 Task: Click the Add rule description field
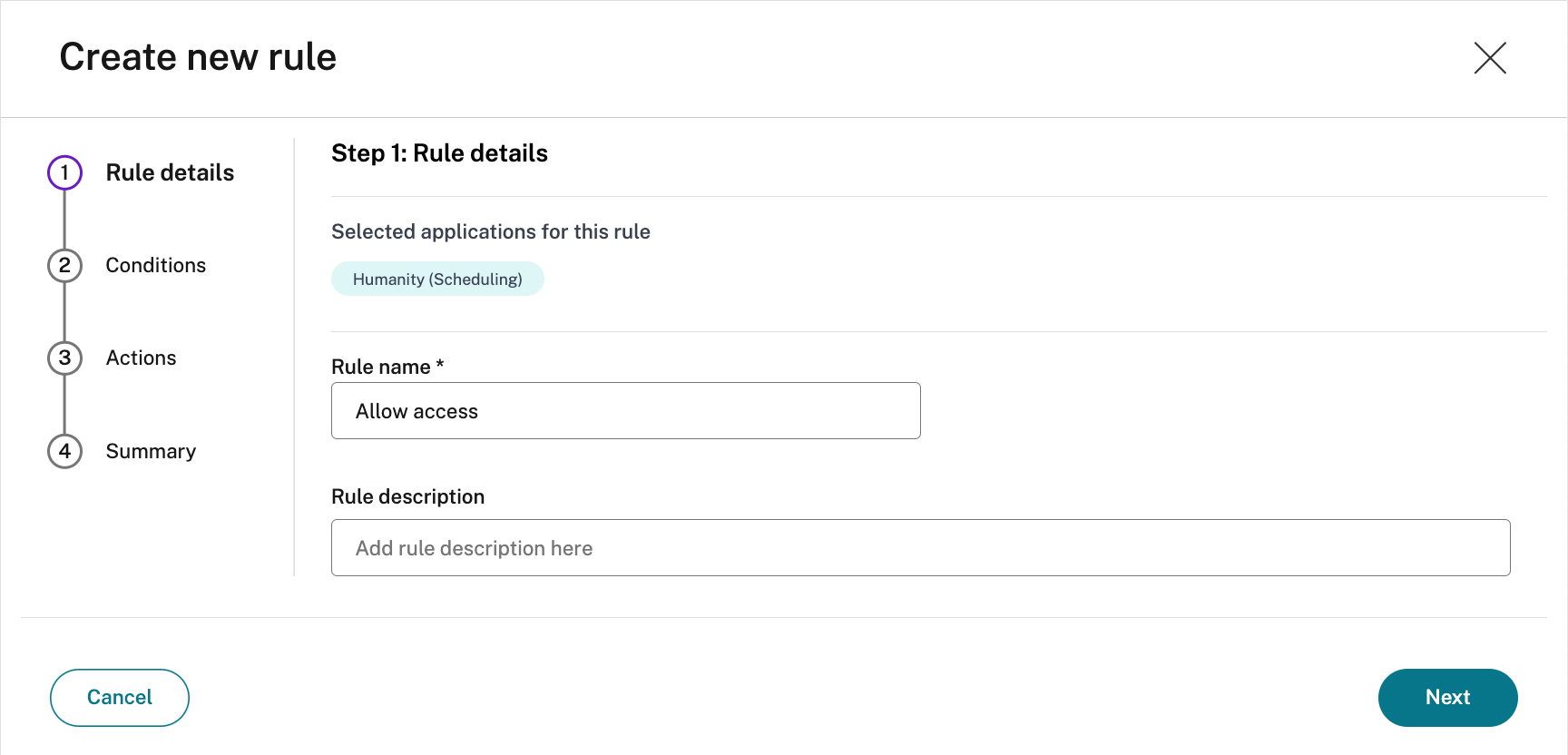[920, 548]
